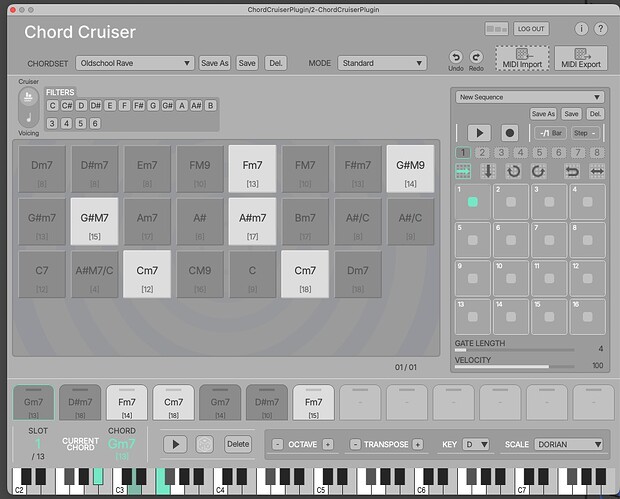Enable the A# note filter
620x499 pixels.
[196, 106]
